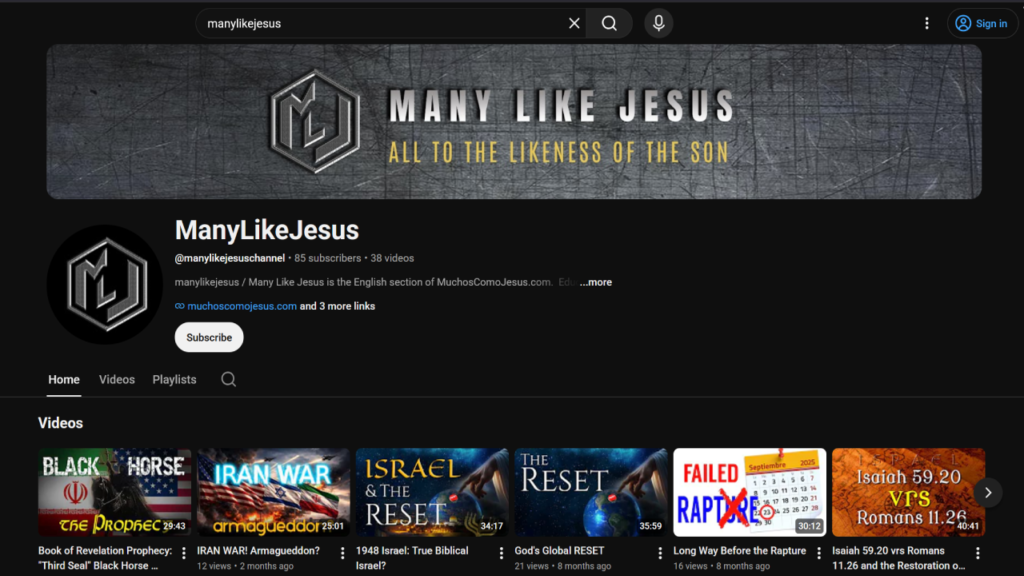Click title 'Long Way Before the Rapture'
1024x576 pixels.
[x=739, y=551]
